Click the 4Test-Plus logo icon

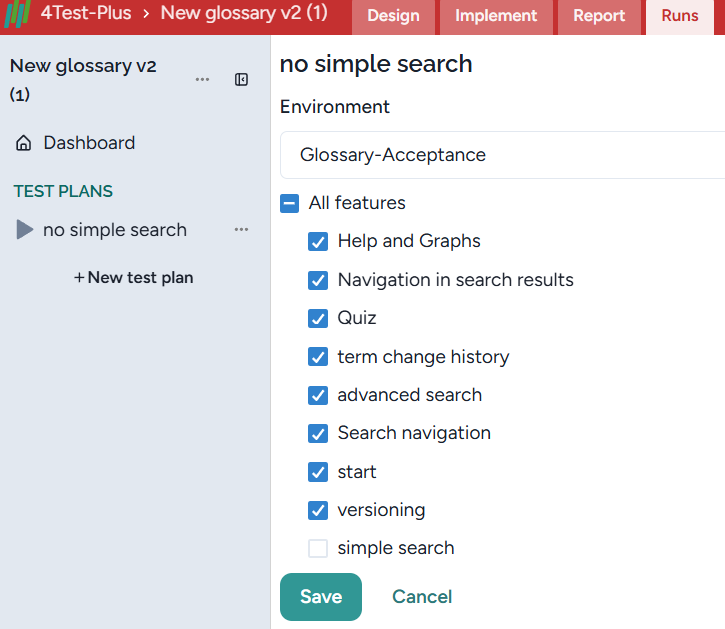(18, 15)
